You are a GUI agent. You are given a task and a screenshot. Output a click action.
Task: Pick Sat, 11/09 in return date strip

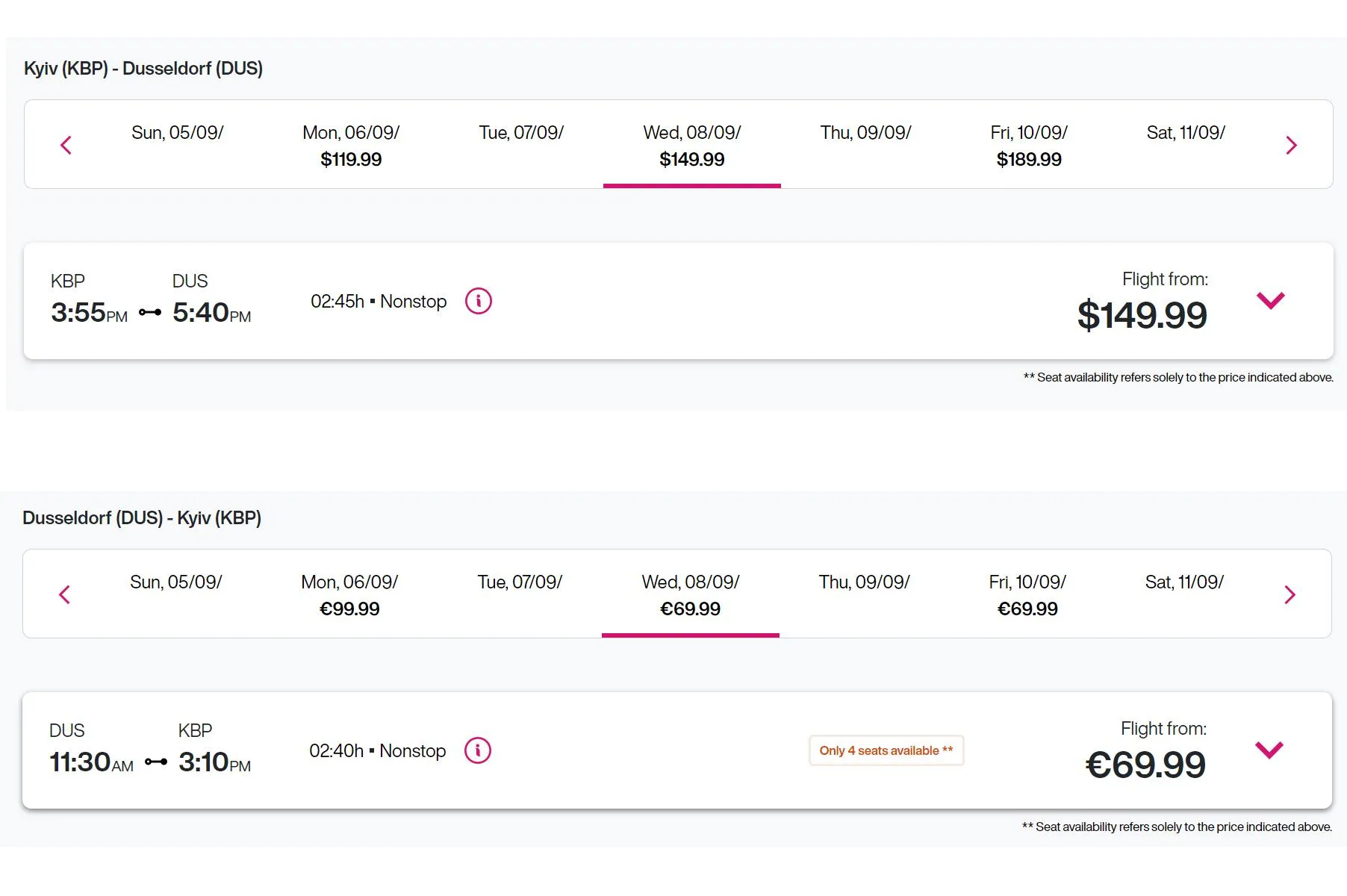point(1184,583)
